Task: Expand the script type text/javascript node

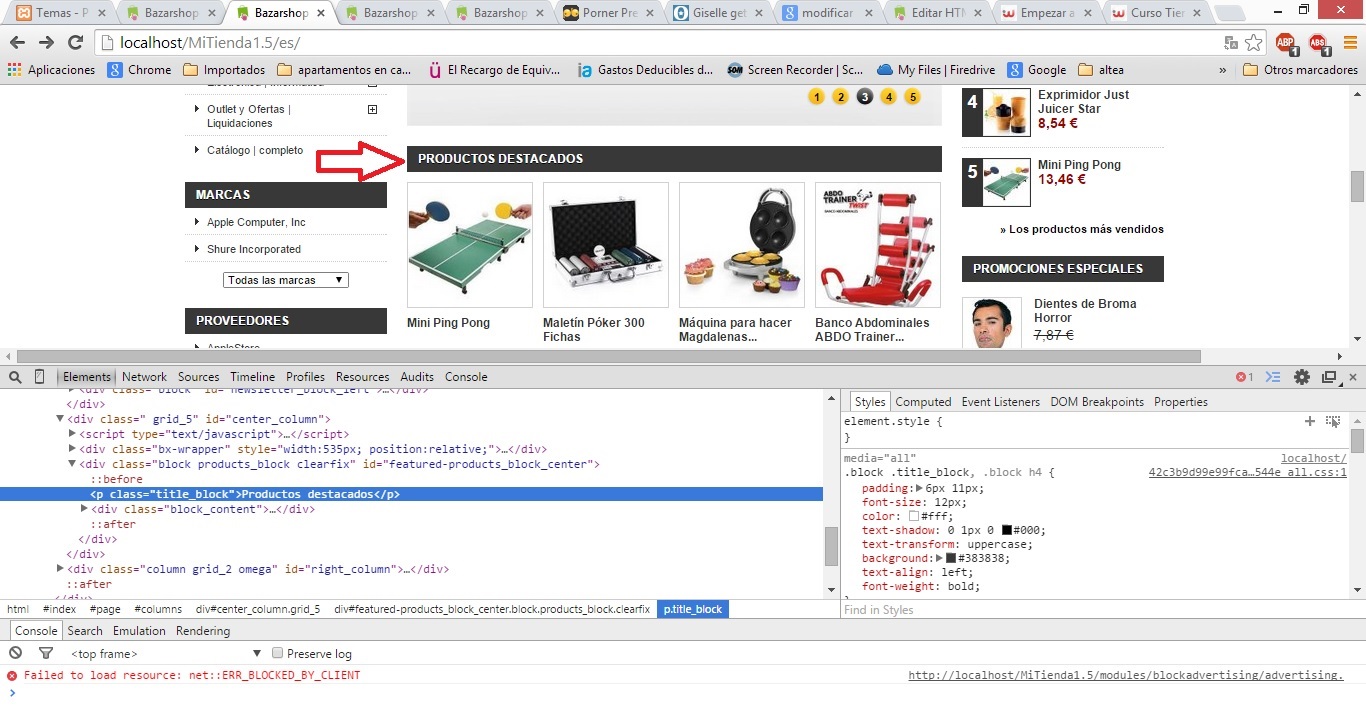Action: (72, 434)
